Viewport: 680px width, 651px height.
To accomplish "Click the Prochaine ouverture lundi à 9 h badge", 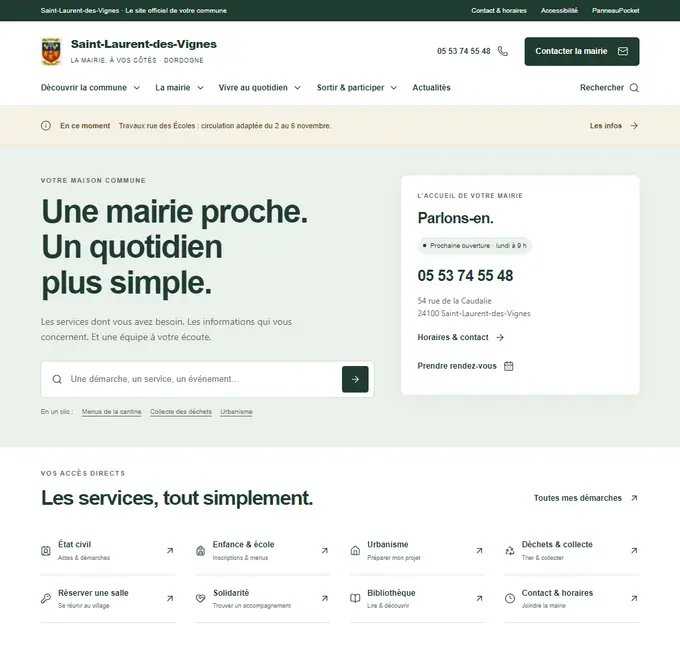I will coord(475,245).
